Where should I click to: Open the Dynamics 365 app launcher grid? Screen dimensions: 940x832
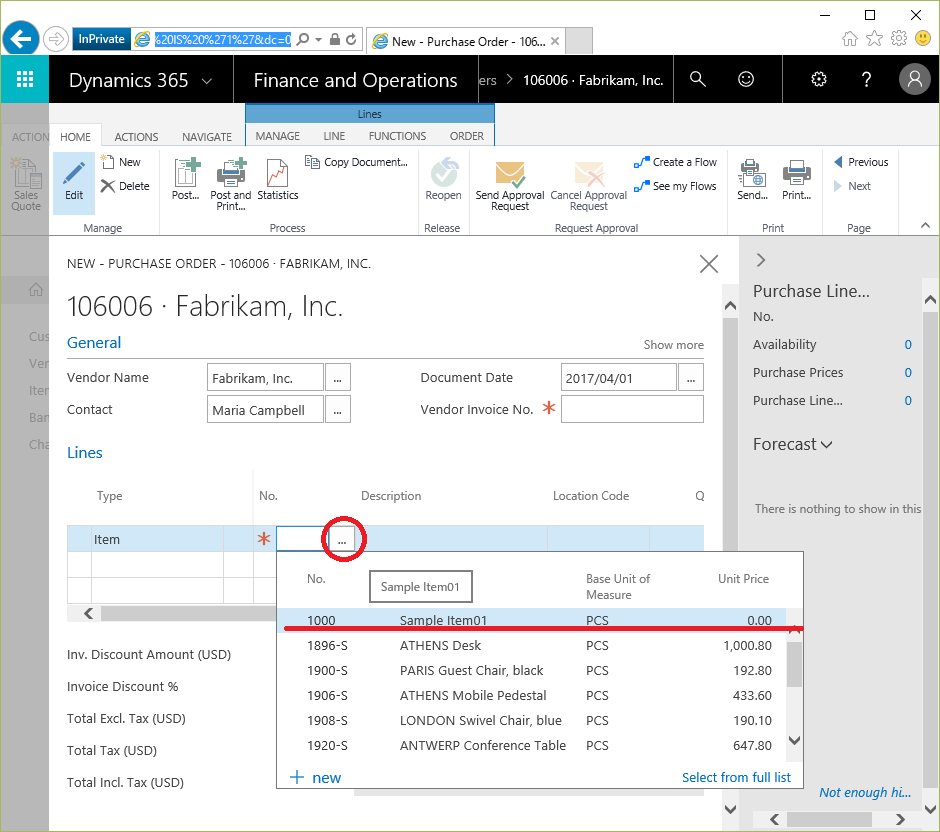click(25, 79)
